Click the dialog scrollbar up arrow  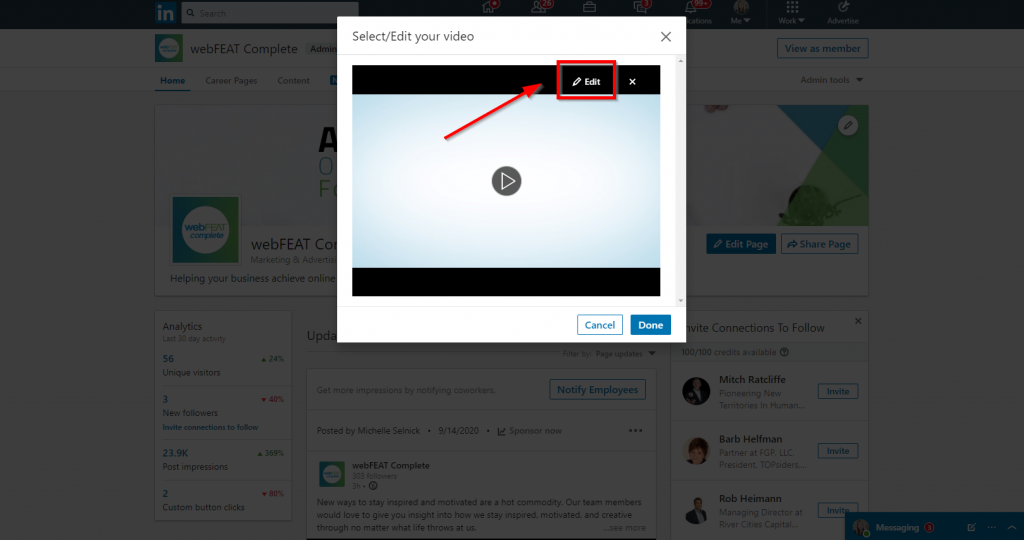coord(680,61)
